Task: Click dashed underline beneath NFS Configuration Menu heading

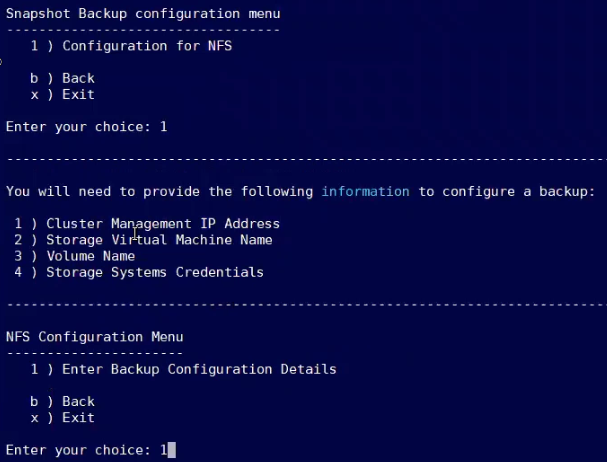Action: pyautogui.click(x=94, y=353)
